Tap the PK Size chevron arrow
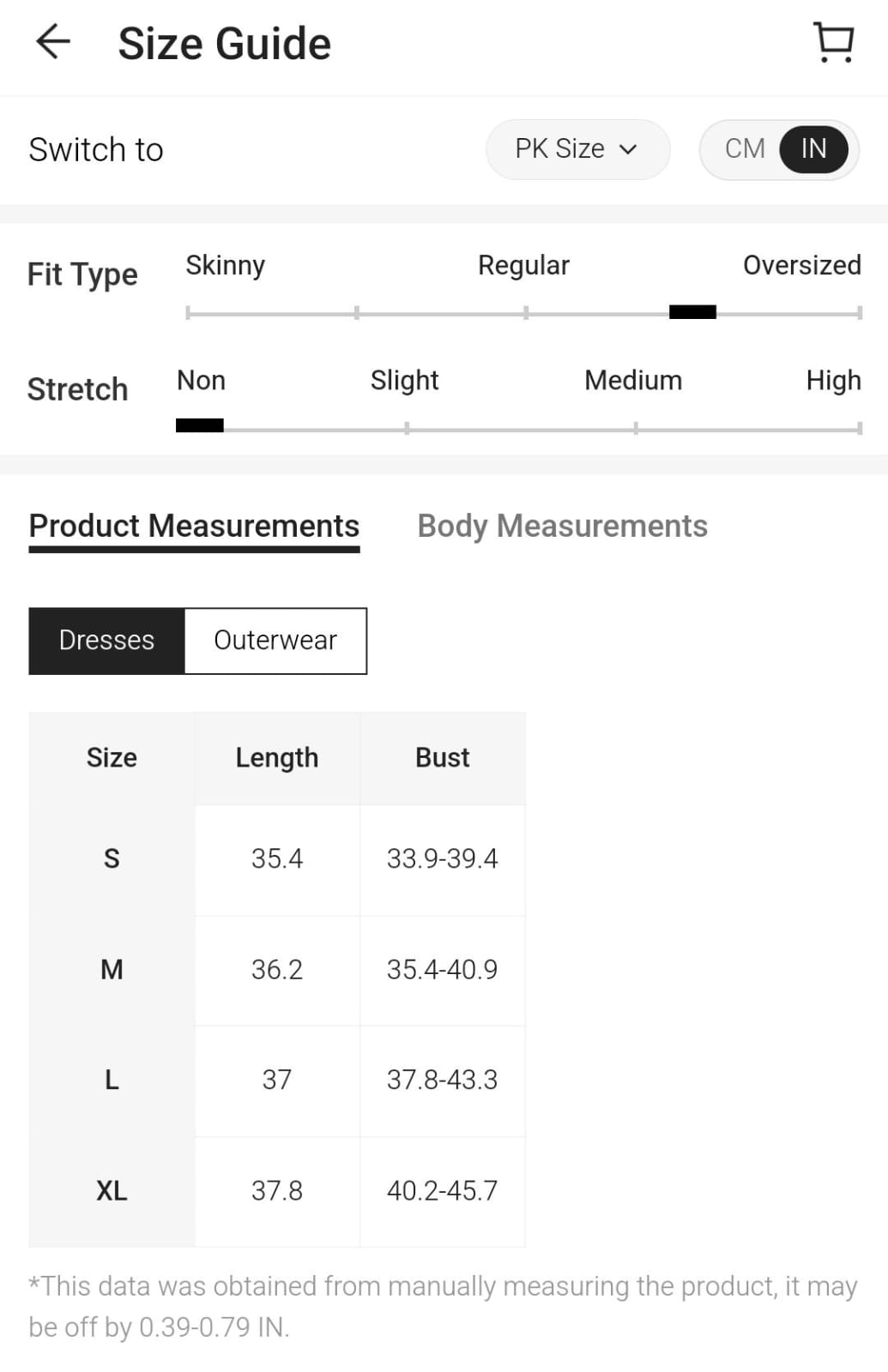The width and height of the screenshot is (888, 1372). [x=629, y=149]
